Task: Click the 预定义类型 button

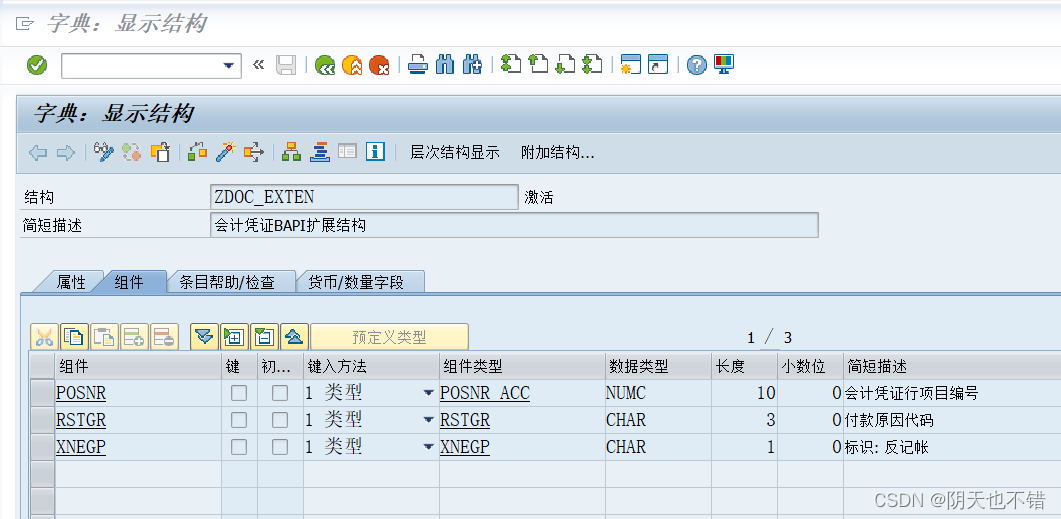Action: click(x=389, y=336)
